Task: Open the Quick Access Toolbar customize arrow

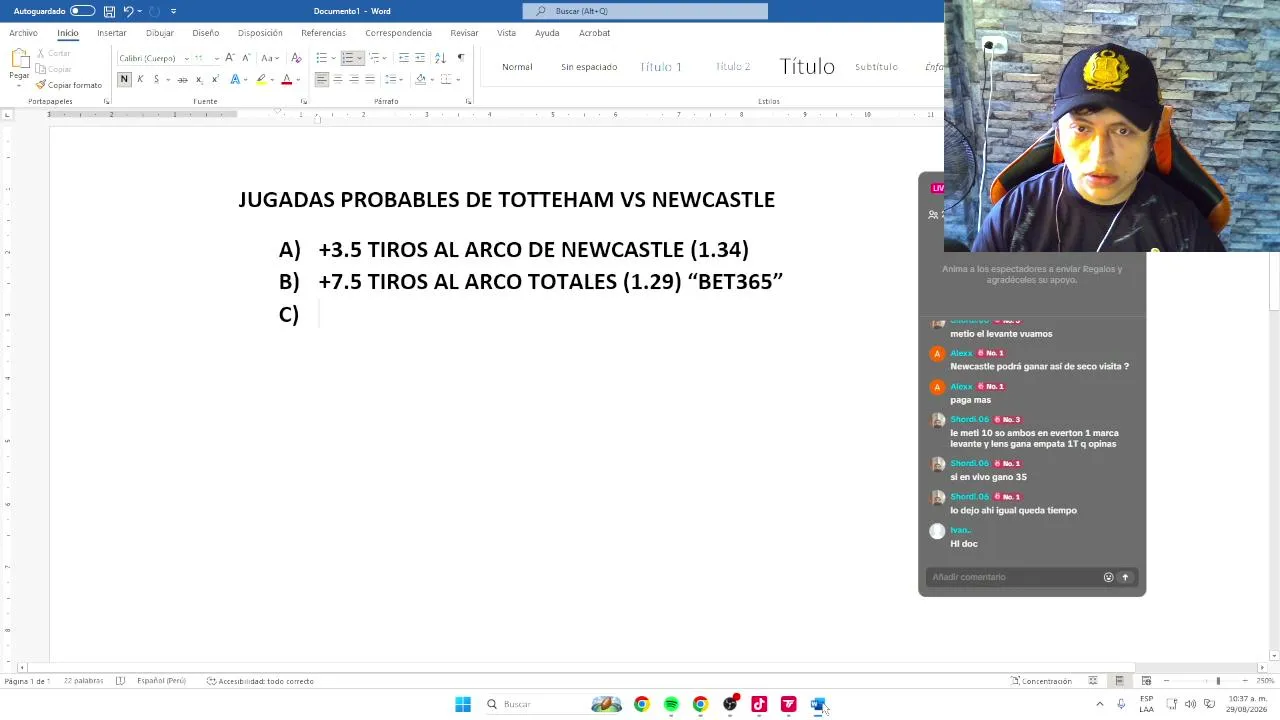Action: point(173,11)
